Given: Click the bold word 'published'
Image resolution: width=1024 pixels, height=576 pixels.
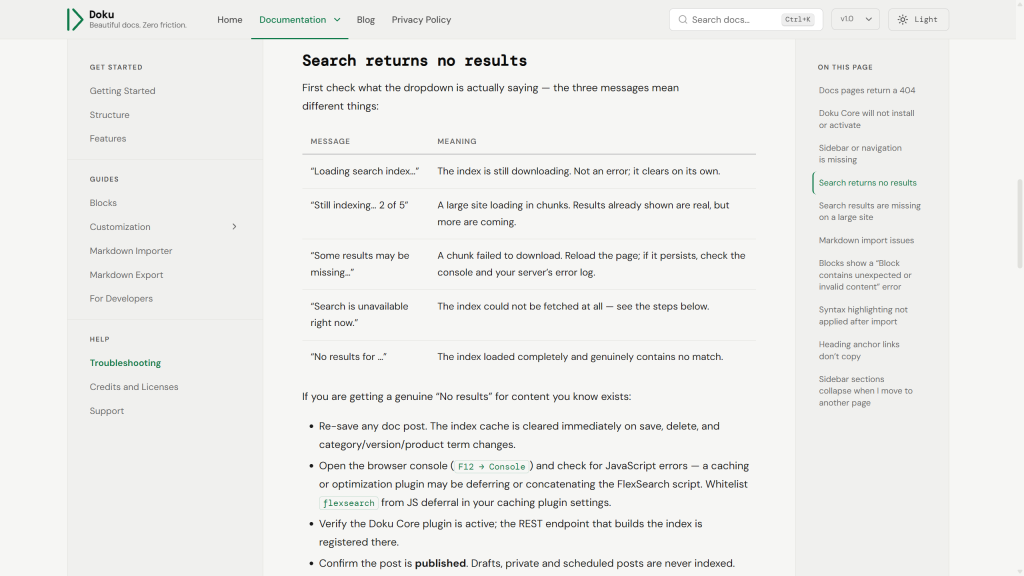Looking at the screenshot, I should coord(440,563).
